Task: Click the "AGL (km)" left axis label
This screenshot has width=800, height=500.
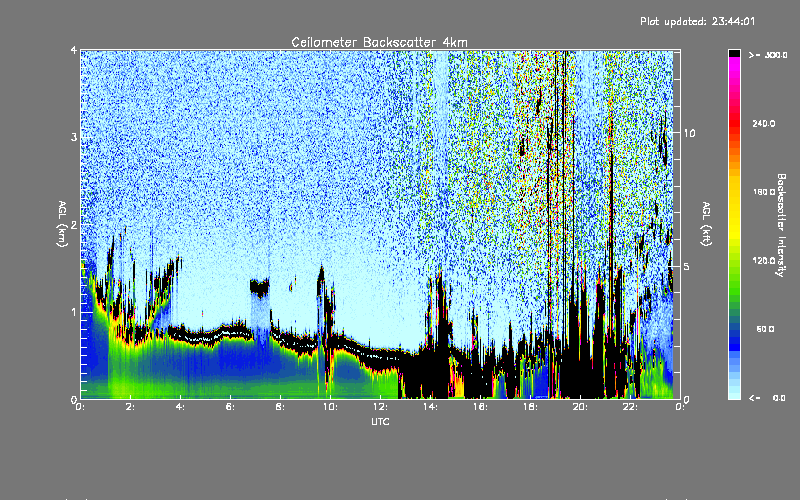Action: pyautogui.click(x=62, y=224)
